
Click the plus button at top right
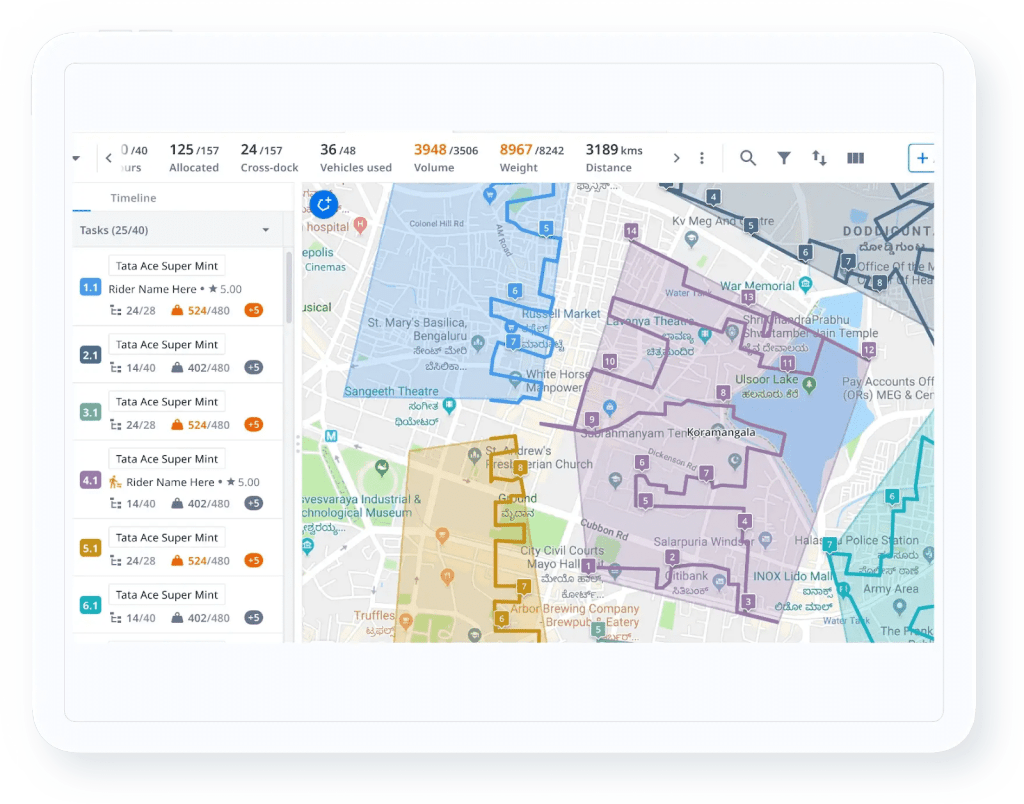point(921,157)
